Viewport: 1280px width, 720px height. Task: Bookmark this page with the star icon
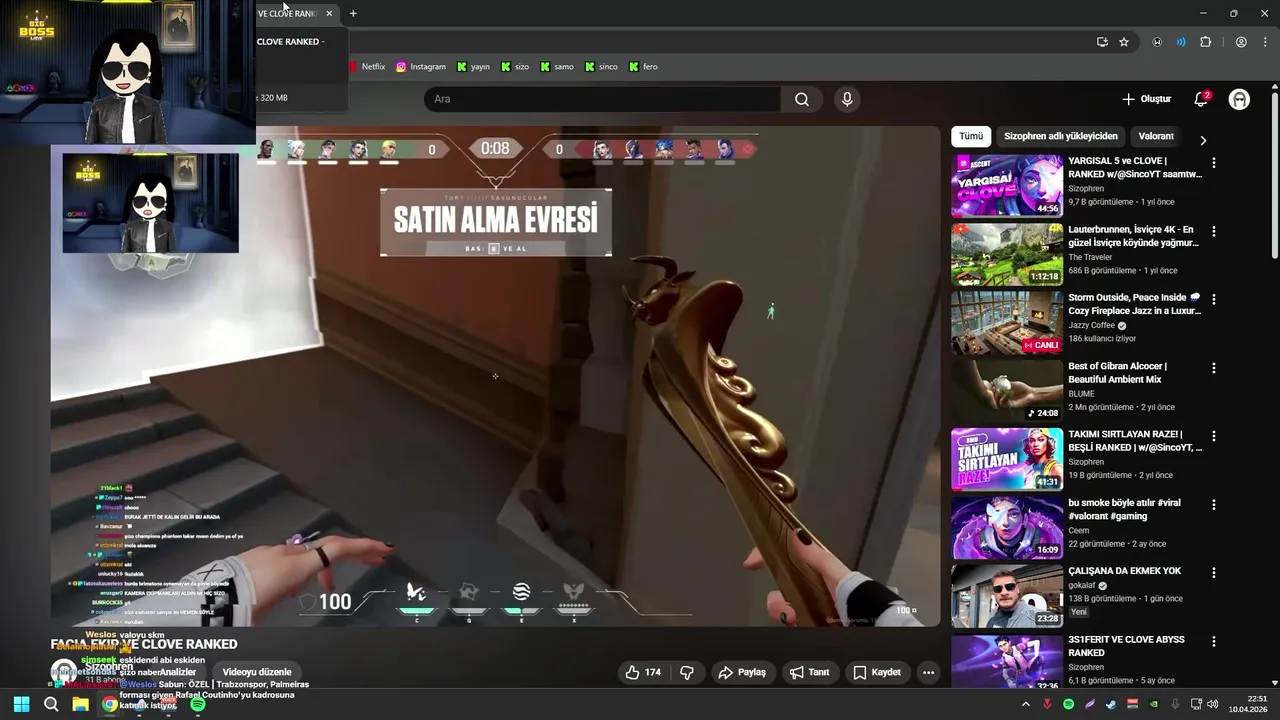[1124, 42]
